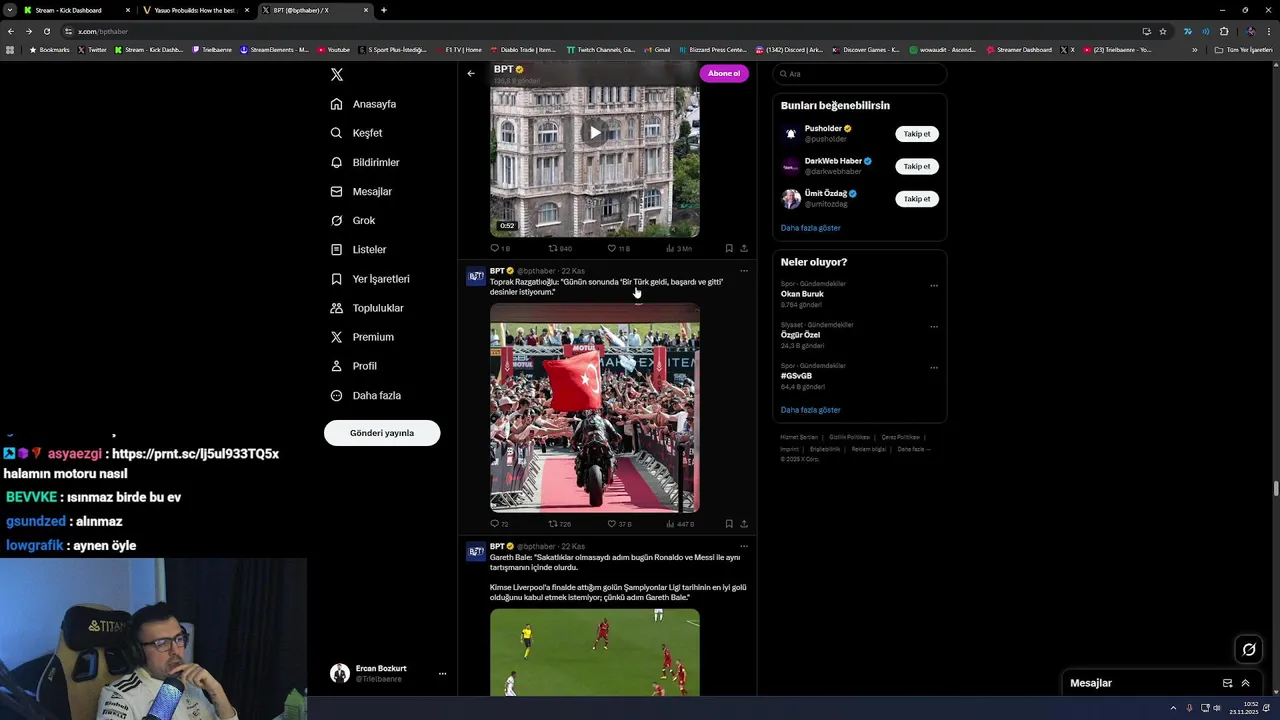Click the X logo in the sidebar
This screenshot has height=720, width=1280.
(337, 75)
